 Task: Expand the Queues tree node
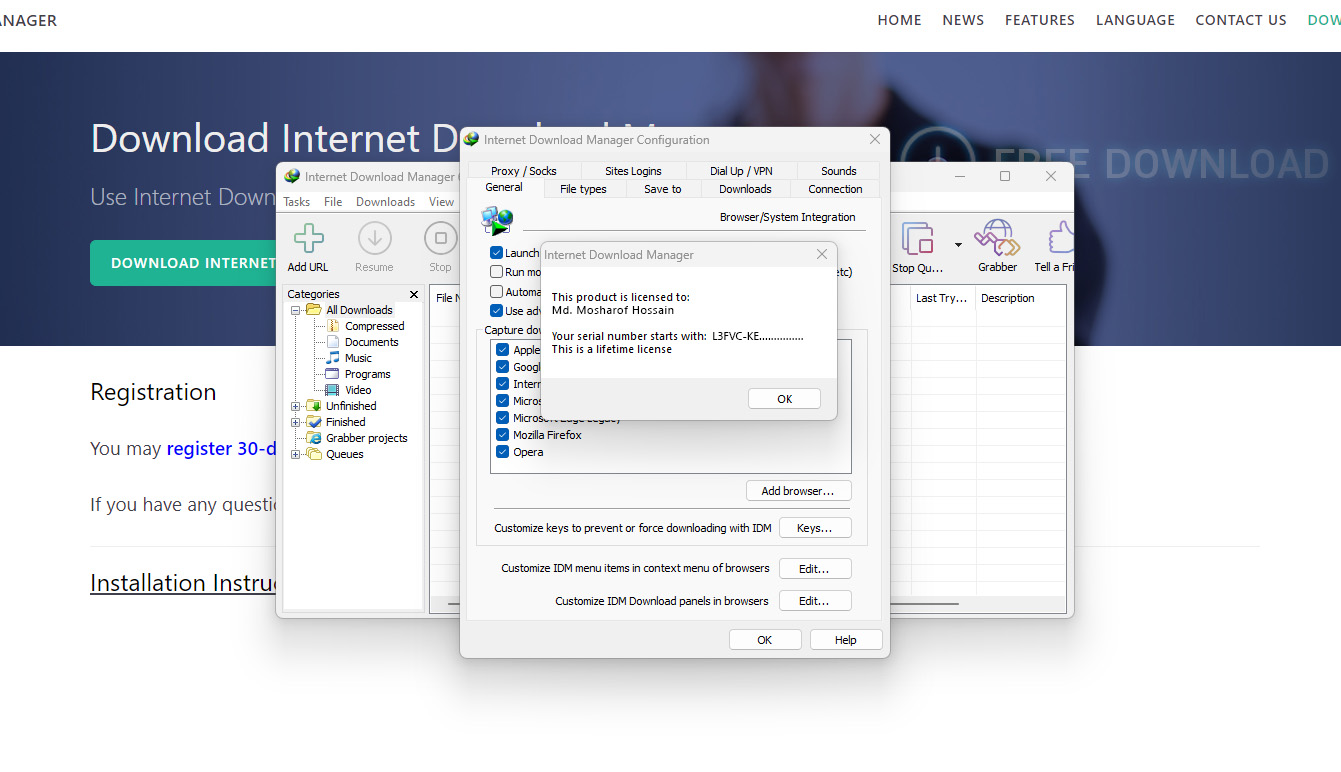tap(296, 454)
